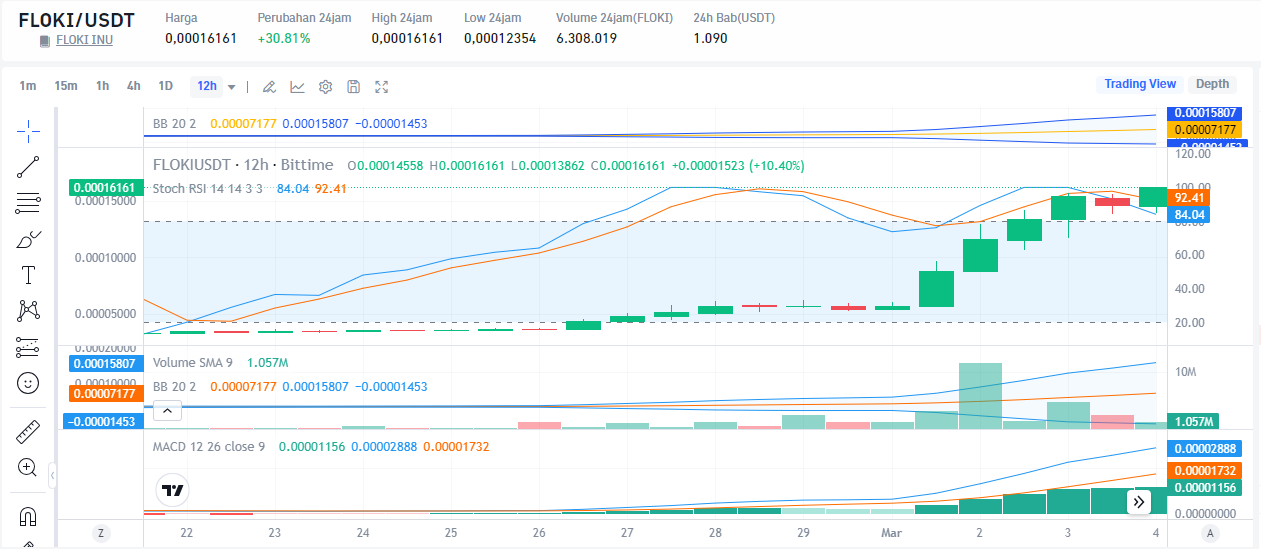Viewport: 1261px width, 549px height.
Task: Click the 1.090 24h Bab(USDT) value
Action: click(x=710, y=38)
